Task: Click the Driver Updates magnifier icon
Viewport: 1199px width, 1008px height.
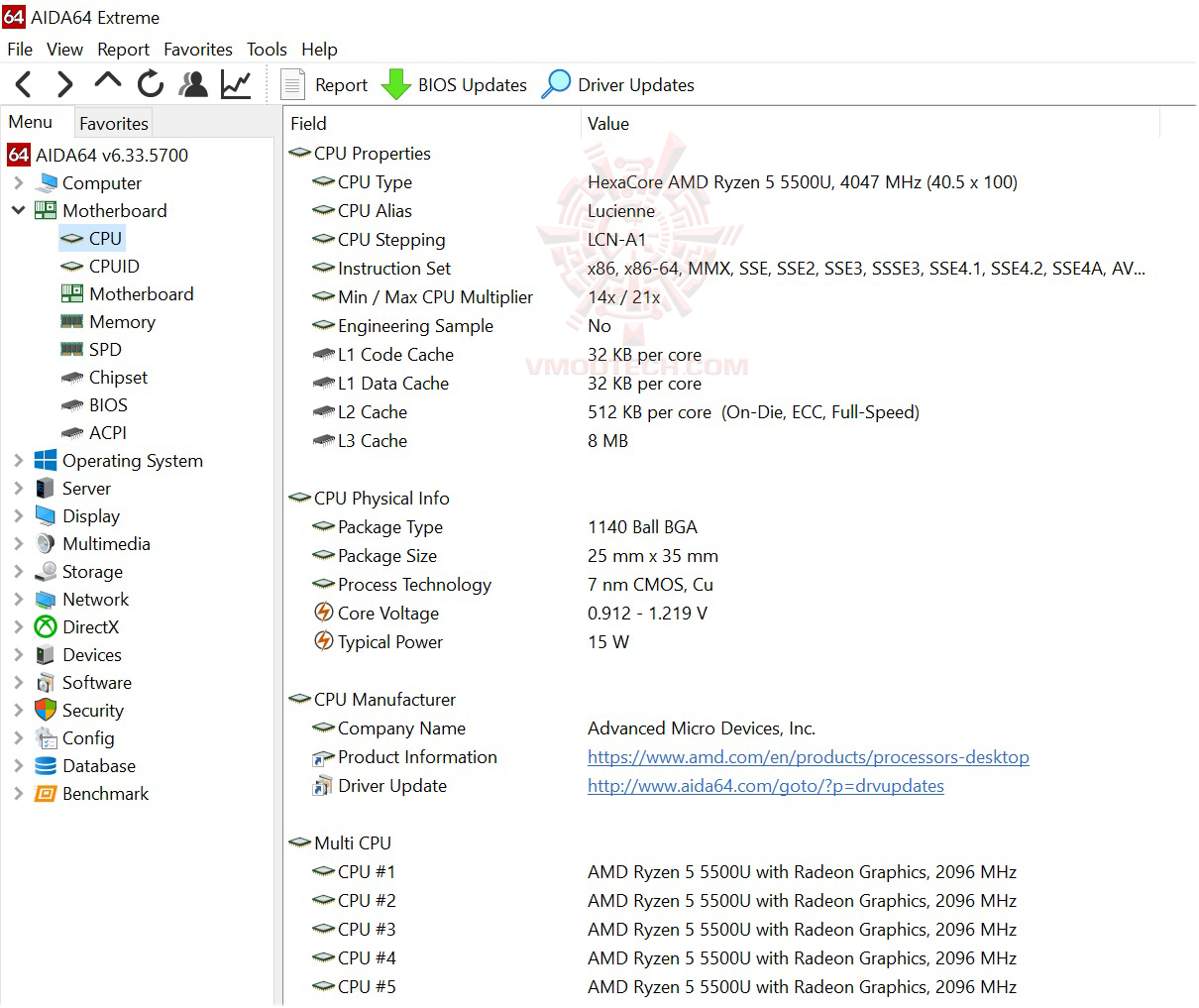Action: [x=556, y=85]
